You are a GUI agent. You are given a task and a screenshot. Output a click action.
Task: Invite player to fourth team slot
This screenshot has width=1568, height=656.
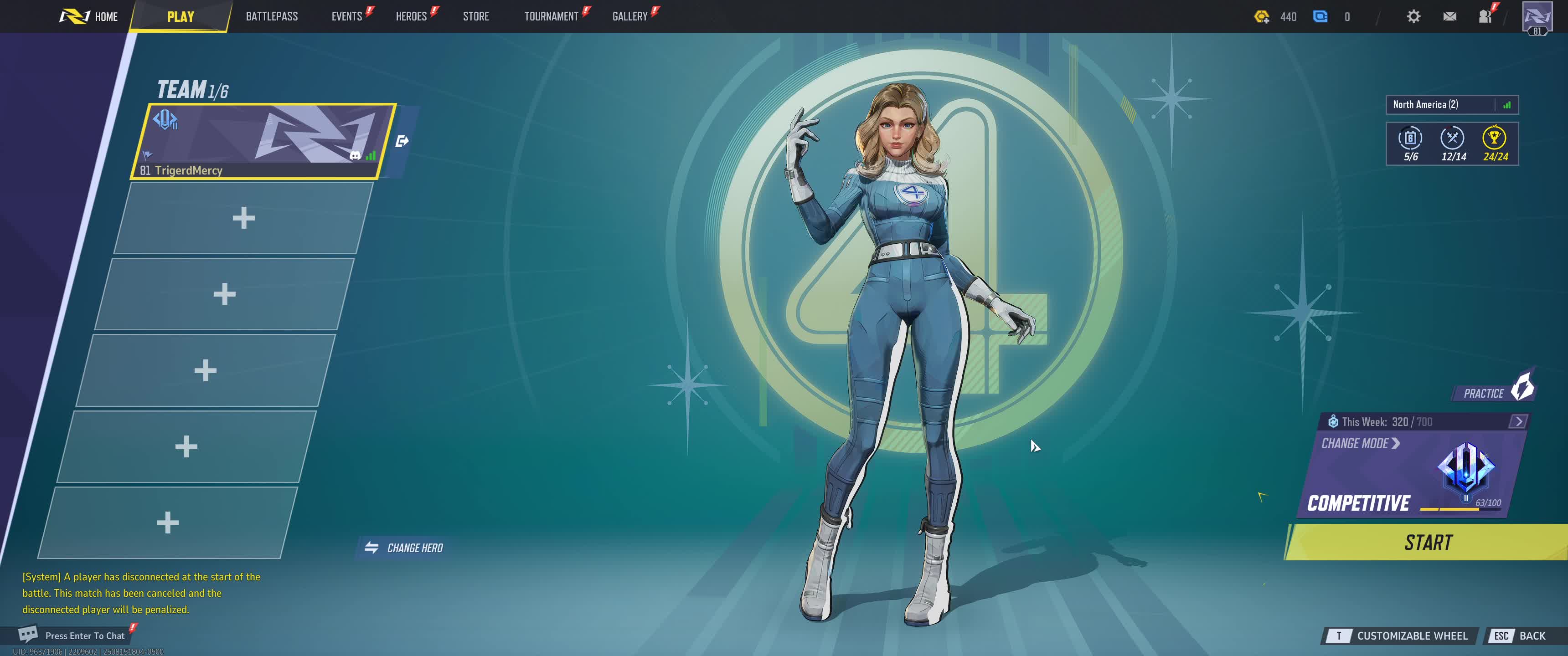(x=205, y=370)
